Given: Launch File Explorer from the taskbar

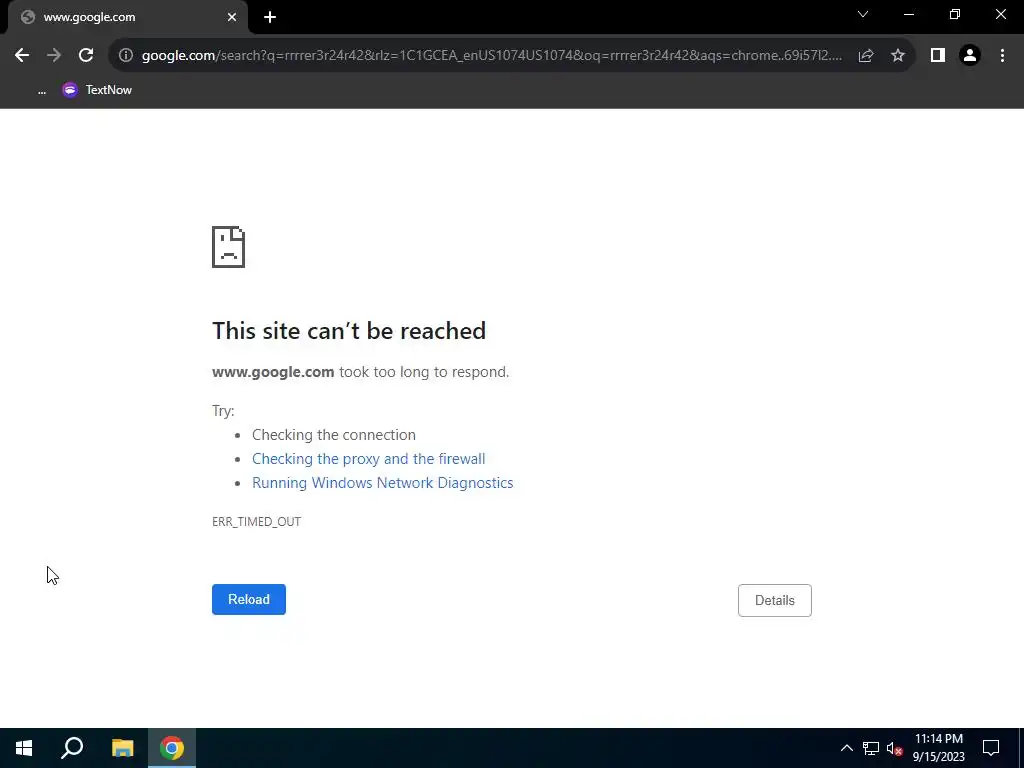Looking at the screenshot, I should 122,748.
